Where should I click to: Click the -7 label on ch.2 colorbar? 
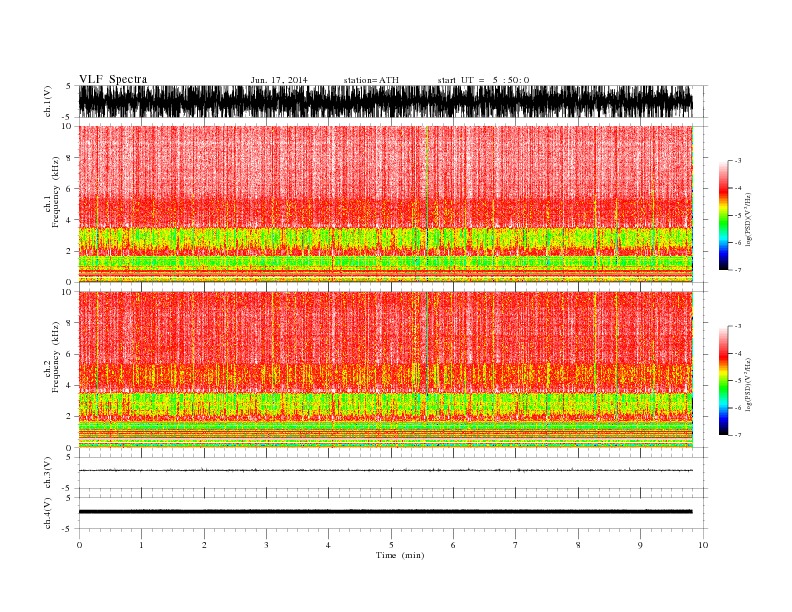pos(737,435)
